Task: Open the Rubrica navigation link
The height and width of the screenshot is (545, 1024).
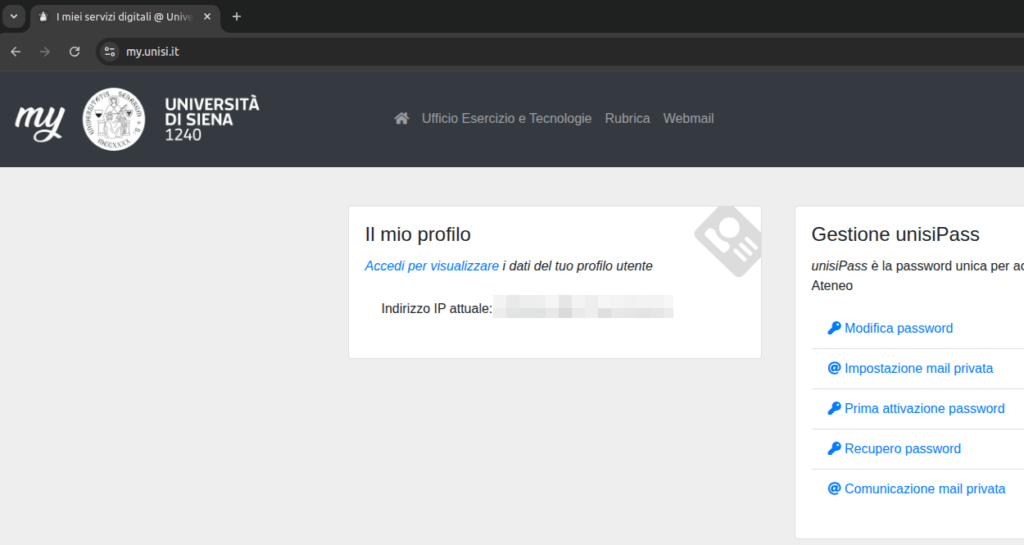Action: click(627, 118)
